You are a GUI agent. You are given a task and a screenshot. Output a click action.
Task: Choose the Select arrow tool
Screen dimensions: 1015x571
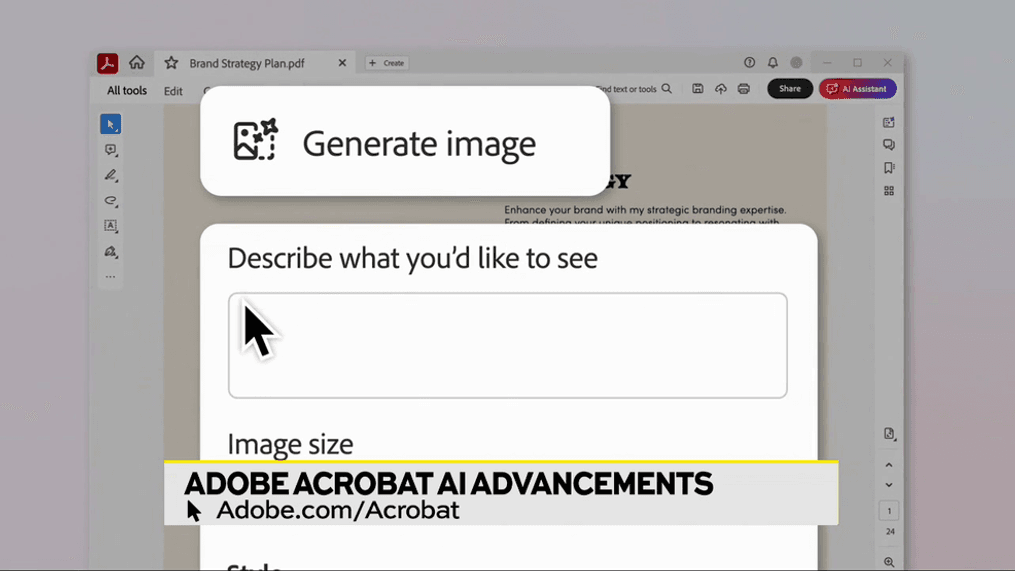point(111,124)
